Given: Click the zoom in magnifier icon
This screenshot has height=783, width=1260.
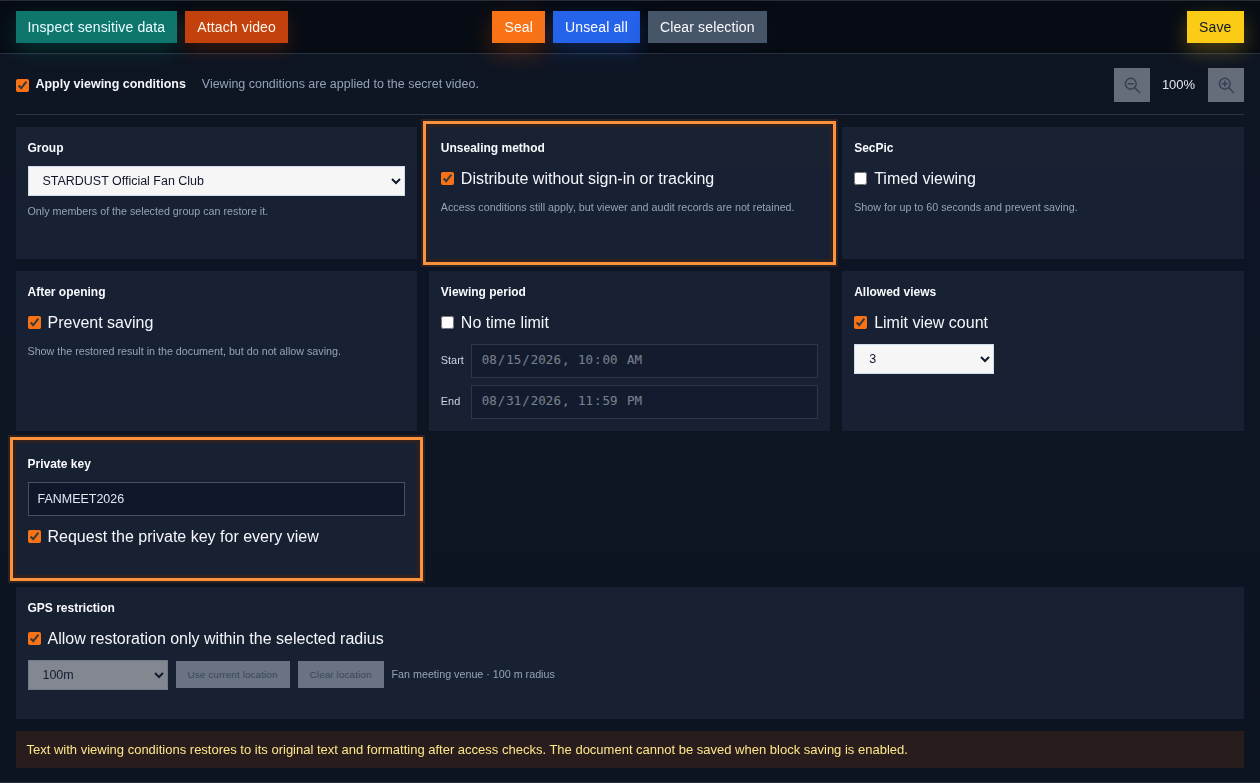Looking at the screenshot, I should tap(1226, 85).
